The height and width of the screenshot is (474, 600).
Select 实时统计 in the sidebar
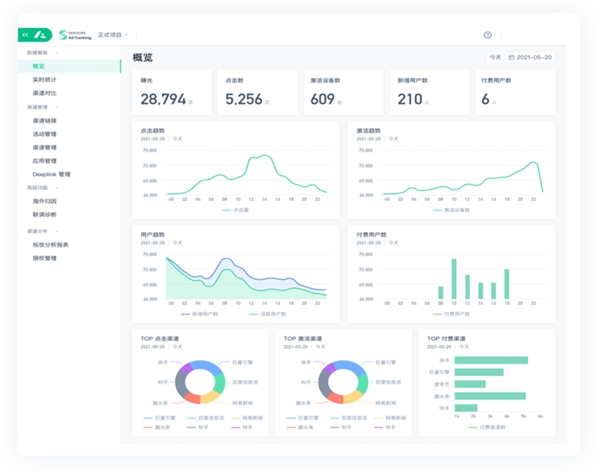pos(45,79)
